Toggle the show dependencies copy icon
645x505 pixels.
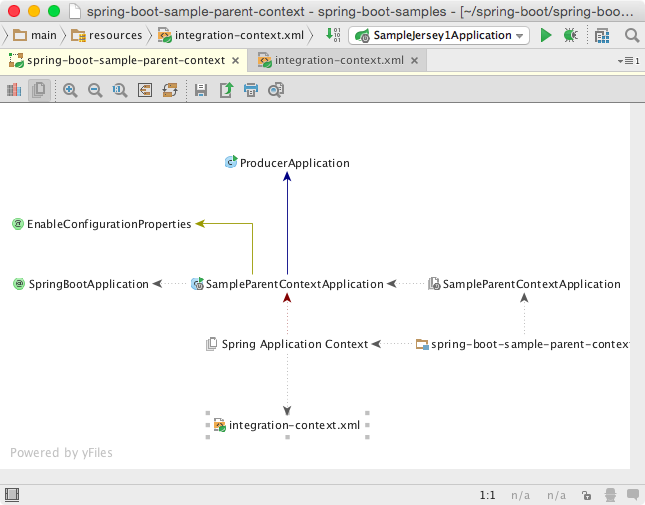(x=39, y=90)
